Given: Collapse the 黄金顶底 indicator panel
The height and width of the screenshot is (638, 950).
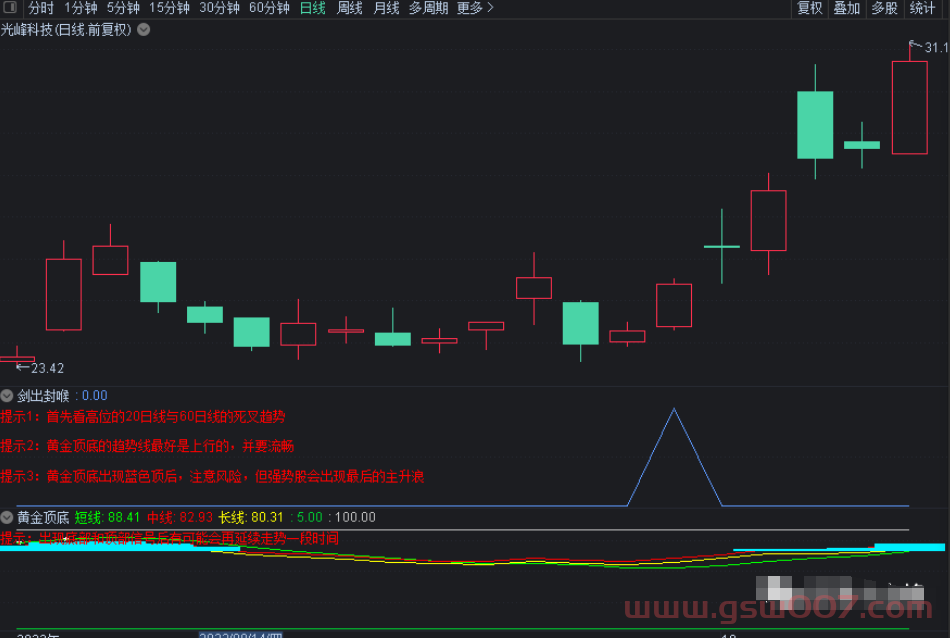Looking at the screenshot, I should pos(8,517).
